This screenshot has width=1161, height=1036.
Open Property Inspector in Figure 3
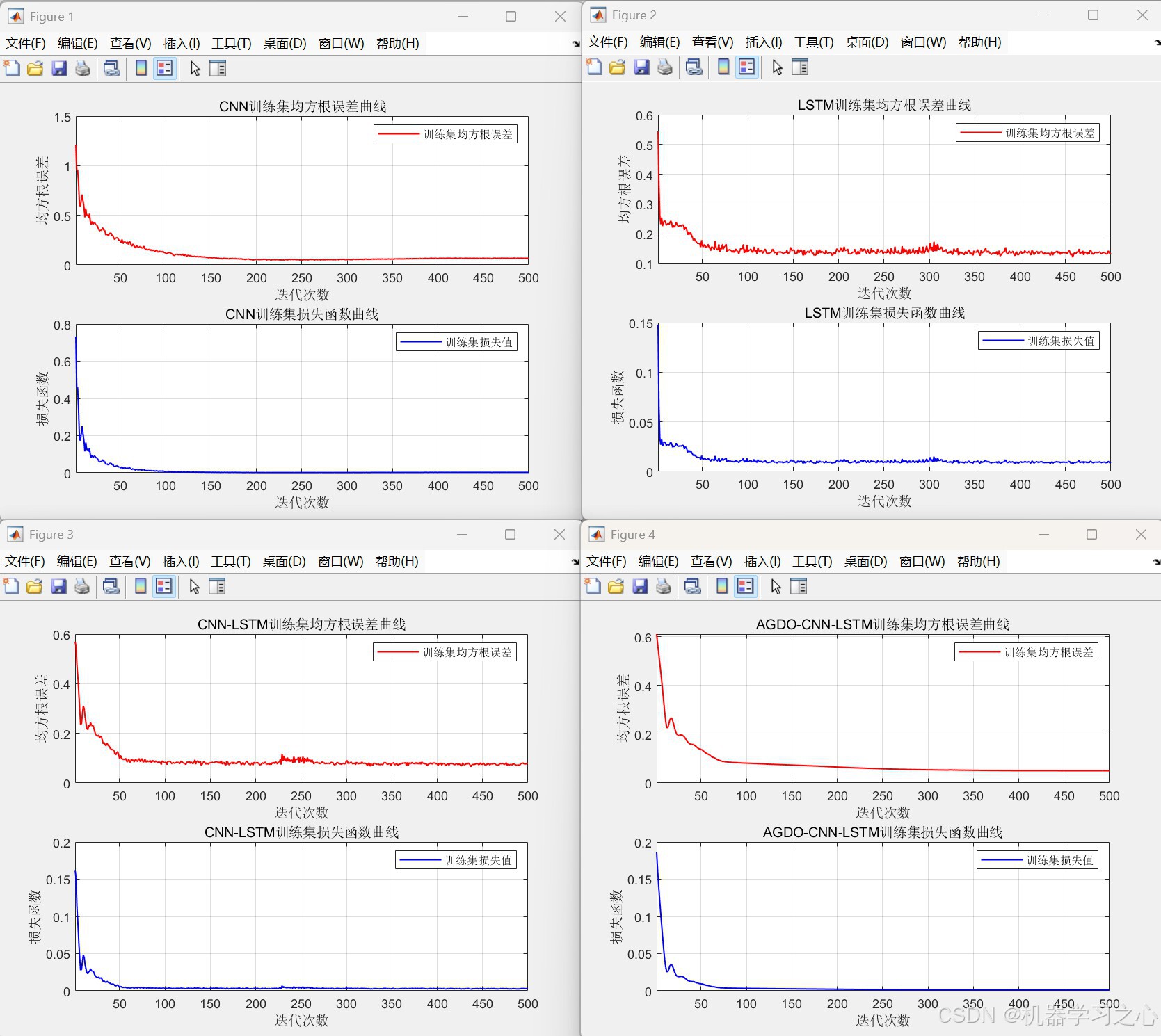(x=217, y=586)
